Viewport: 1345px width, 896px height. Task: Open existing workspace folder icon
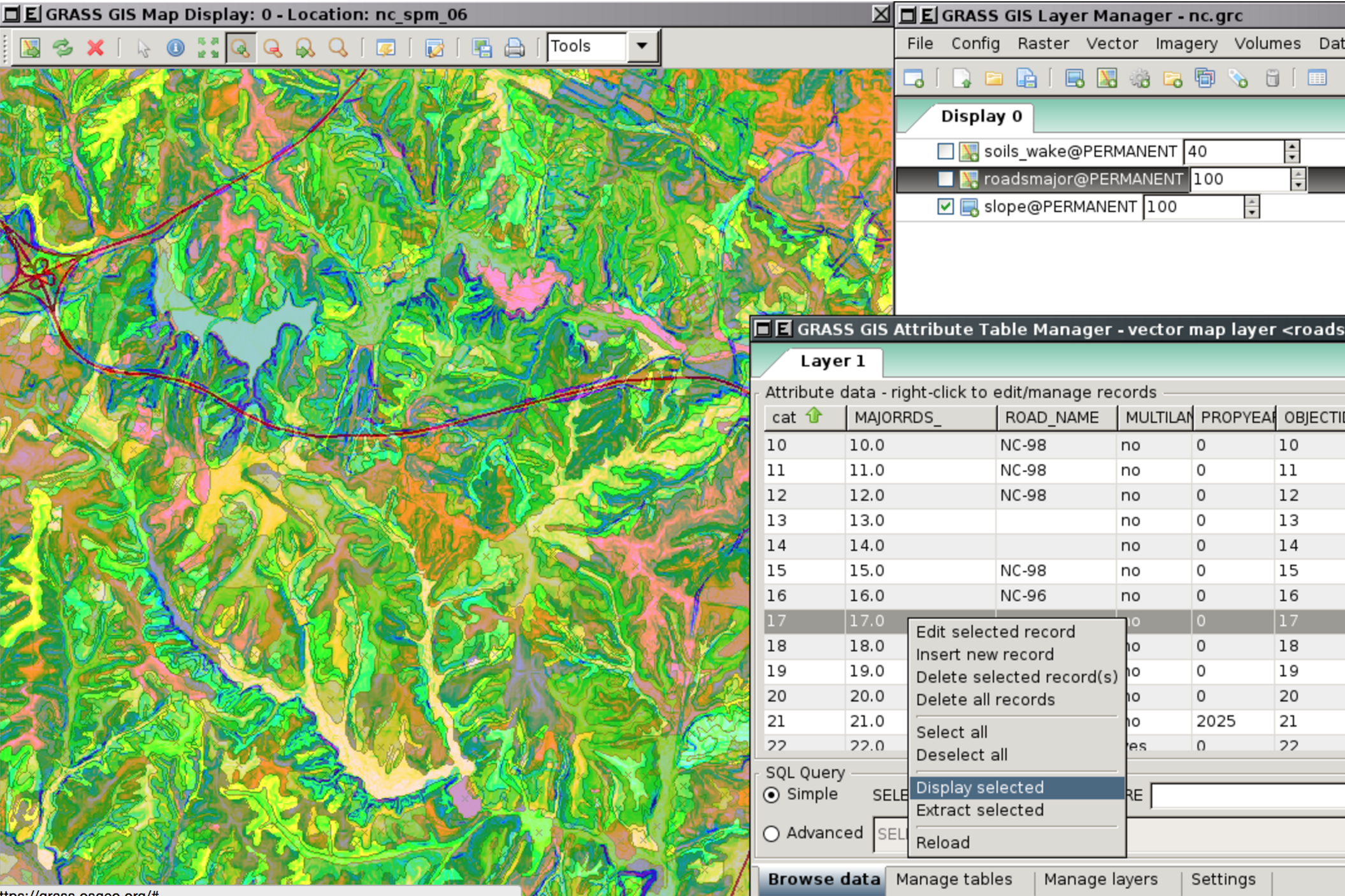pos(994,78)
